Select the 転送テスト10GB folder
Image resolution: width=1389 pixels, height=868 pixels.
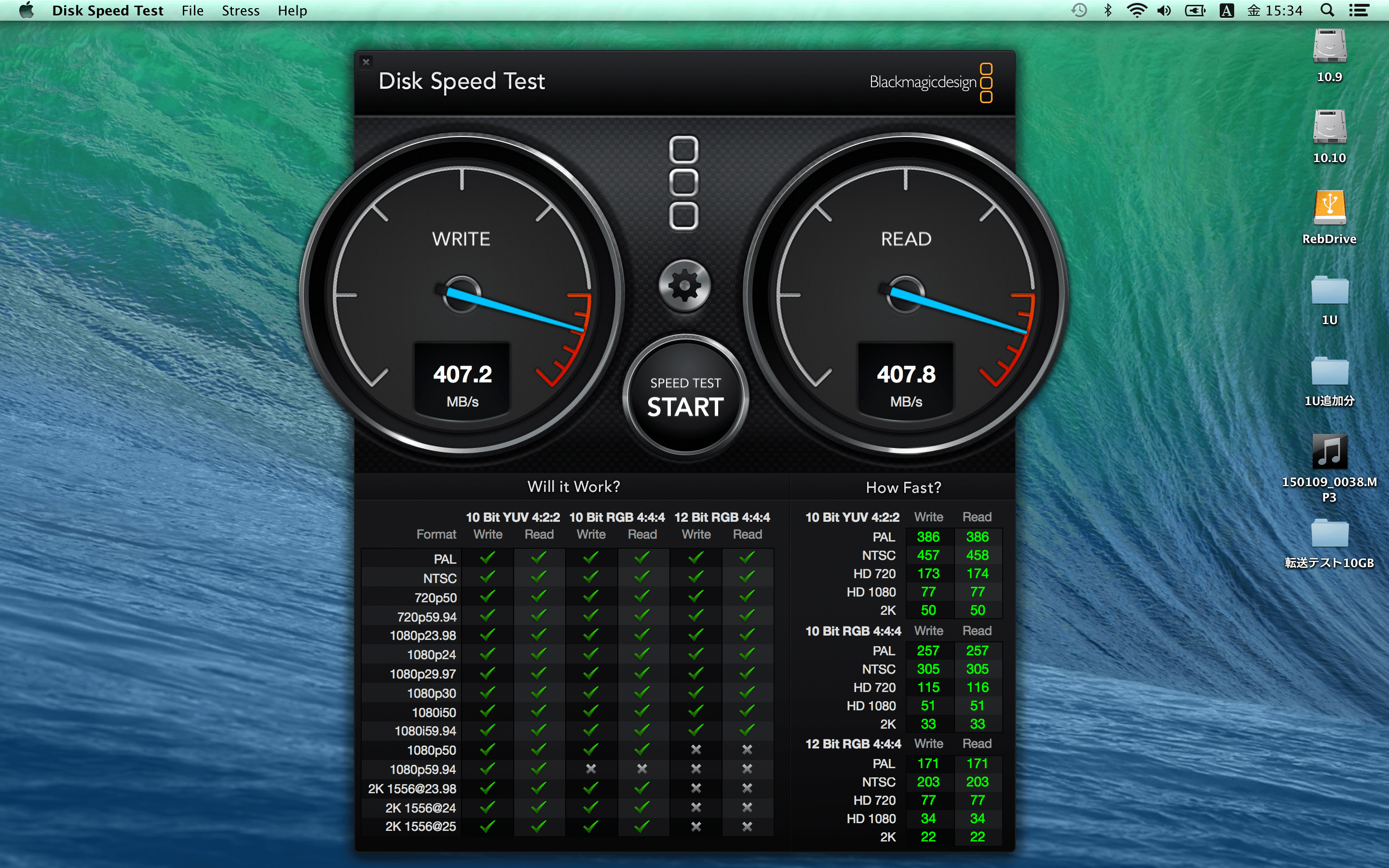pos(1329,533)
